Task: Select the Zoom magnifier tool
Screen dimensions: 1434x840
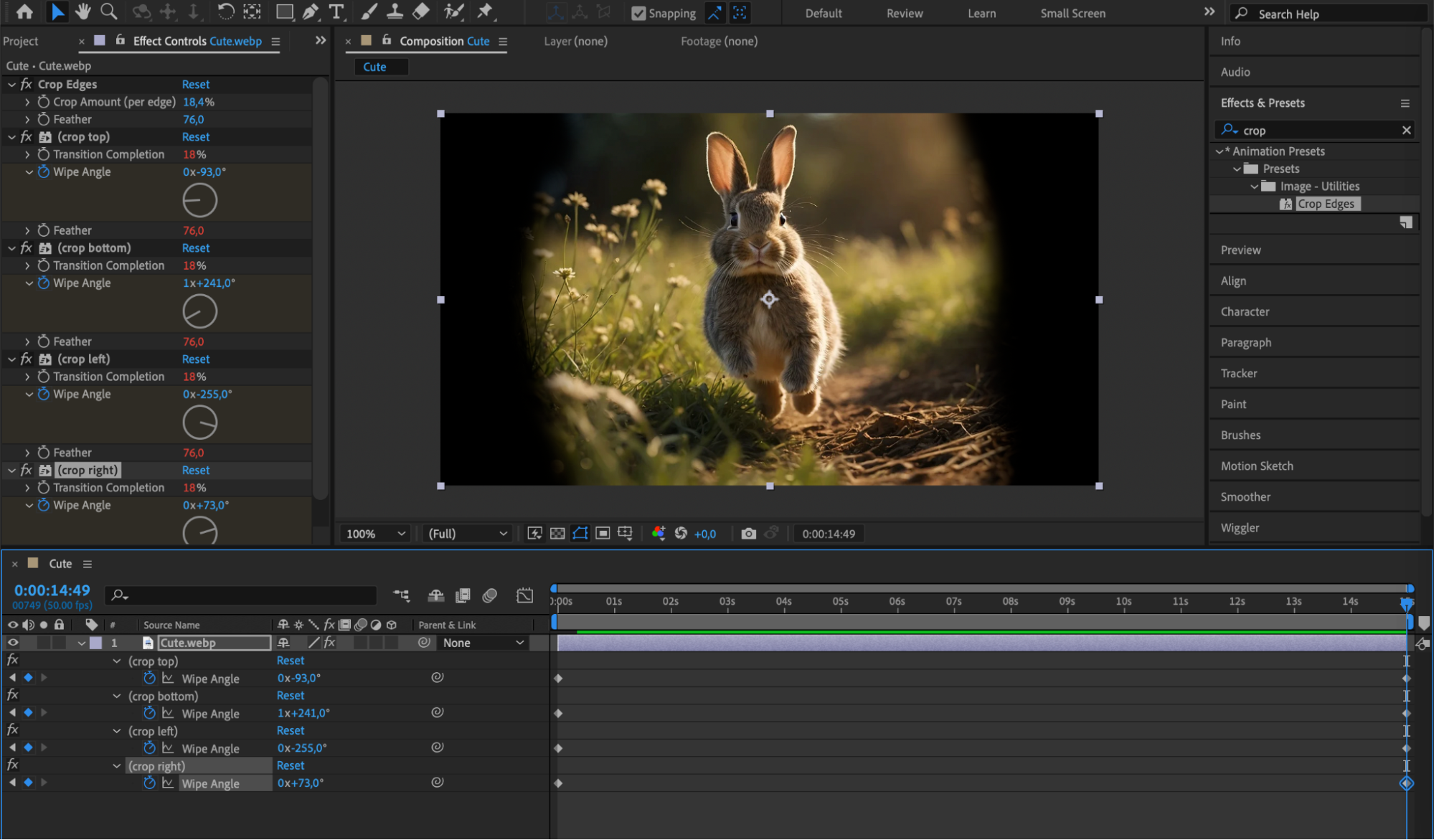Action: (x=108, y=11)
